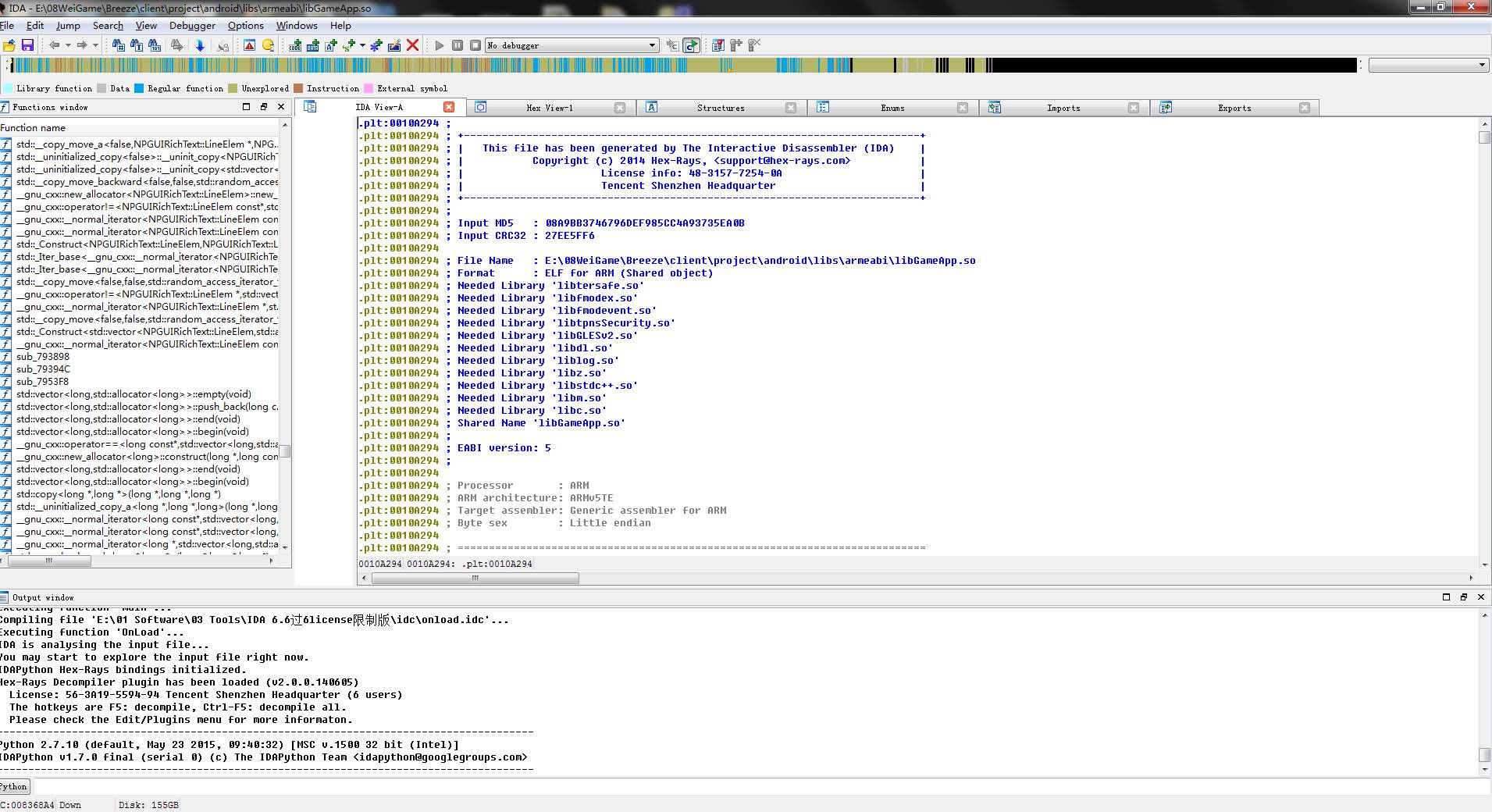Open the Debugger menu
The height and width of the screenshot is (812, 1492).
[192, 26]
